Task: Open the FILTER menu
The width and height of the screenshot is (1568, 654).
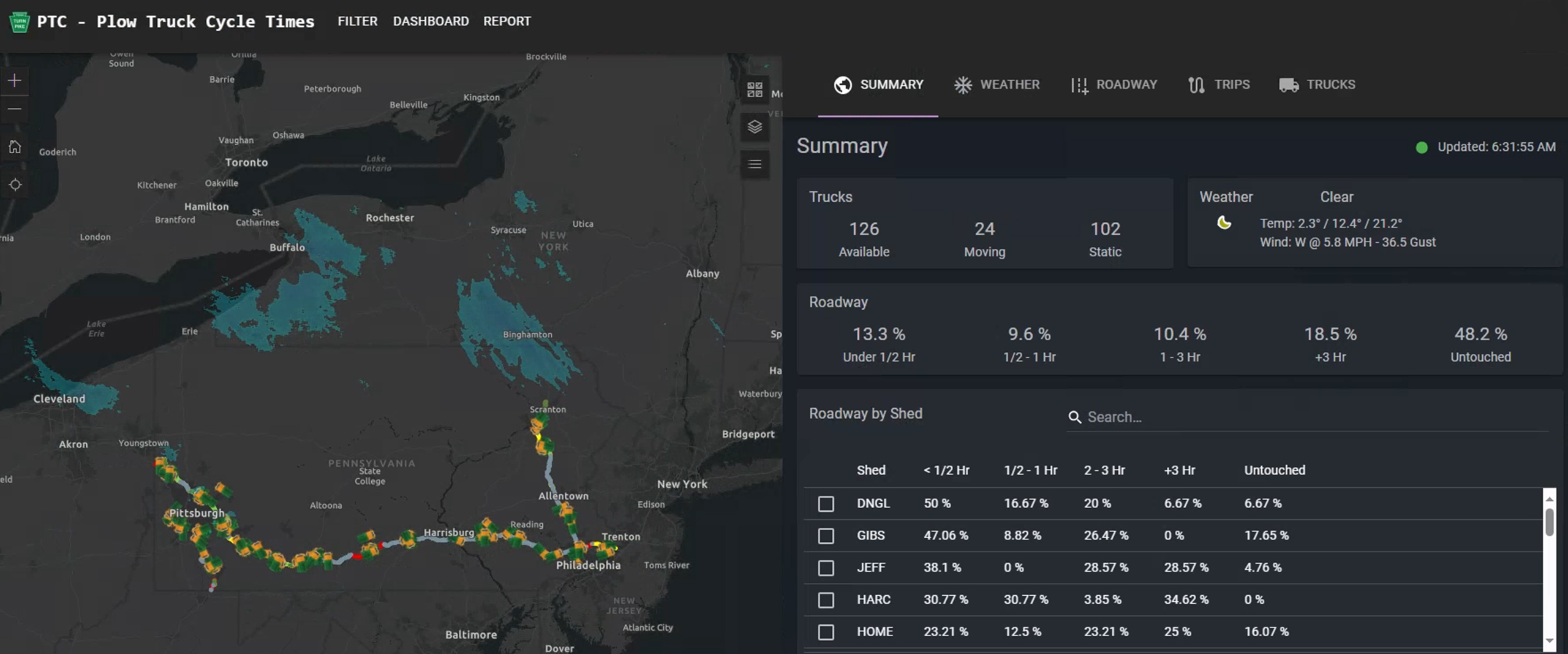Action: pyautogui.click(x=357, y=21)
